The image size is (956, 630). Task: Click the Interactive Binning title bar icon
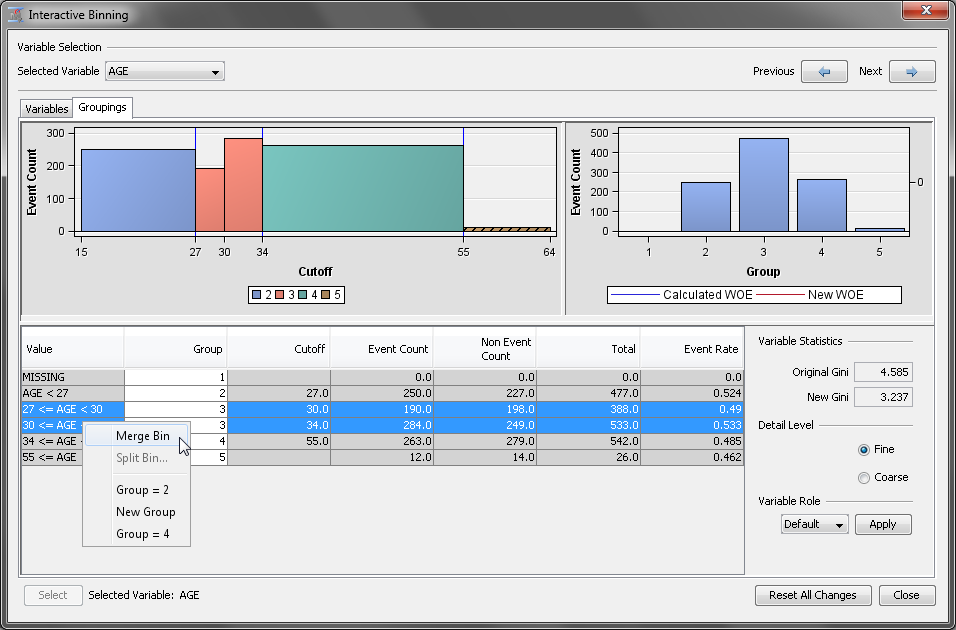[x=15, y=15]
